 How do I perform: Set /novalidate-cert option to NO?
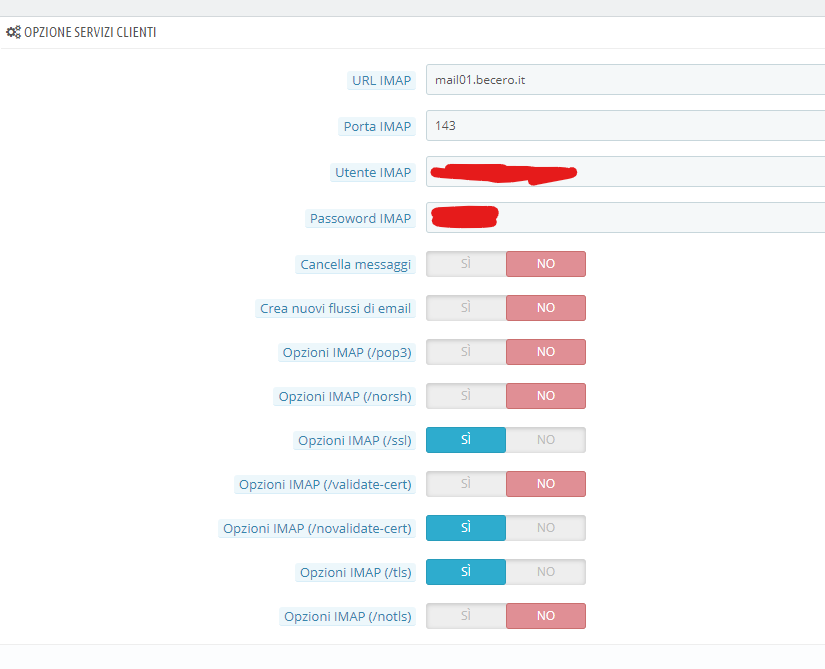pos(546,528)
